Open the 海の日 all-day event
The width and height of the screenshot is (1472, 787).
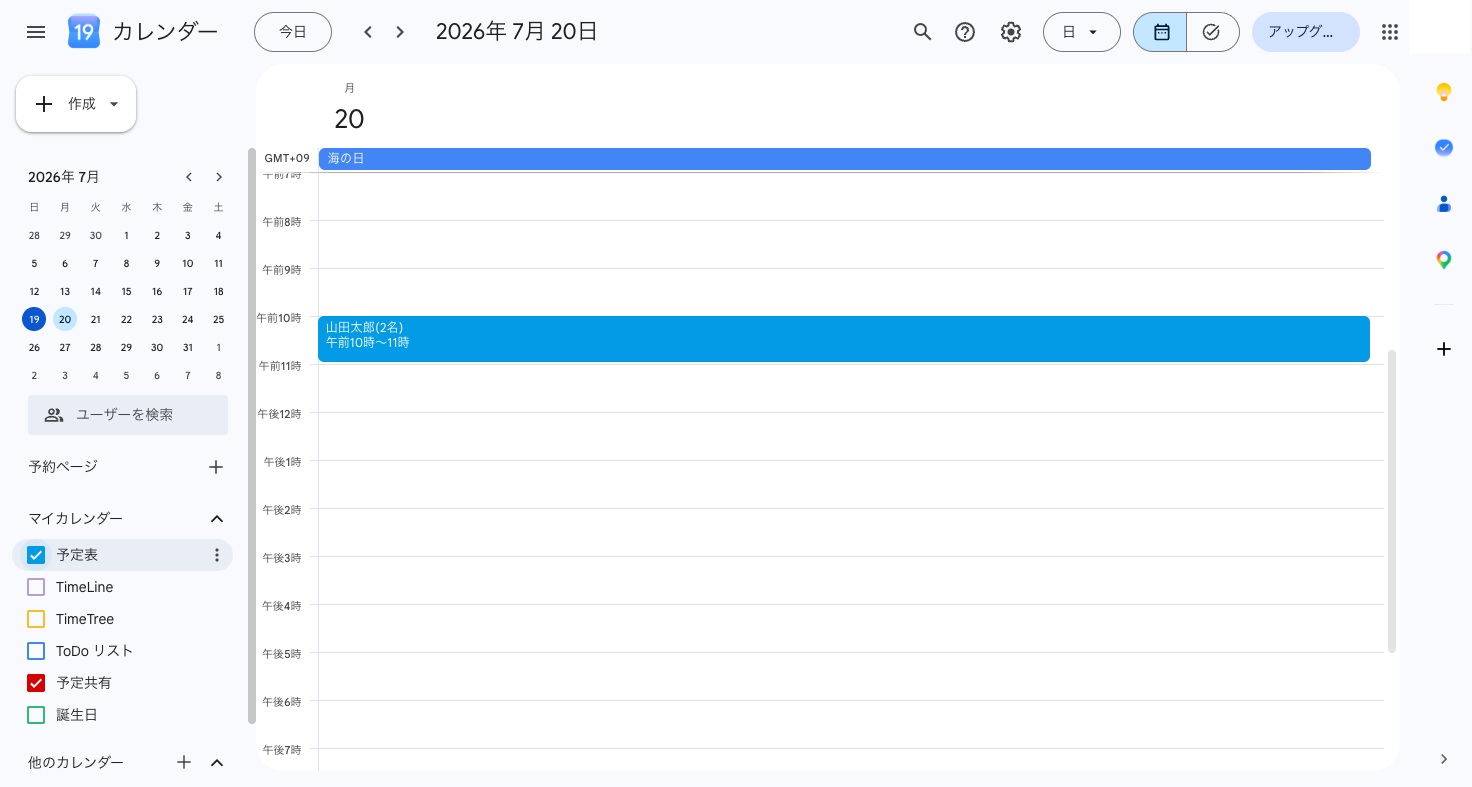click(844, 159)
